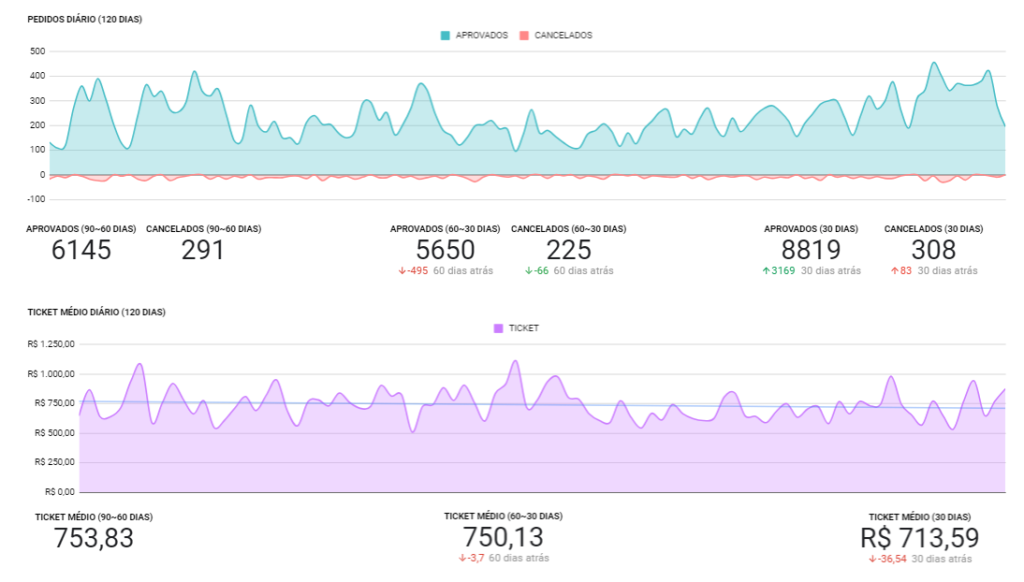Click the R$ 1.250,00 y-axis label
The image size is (1024, 582).
51,344
